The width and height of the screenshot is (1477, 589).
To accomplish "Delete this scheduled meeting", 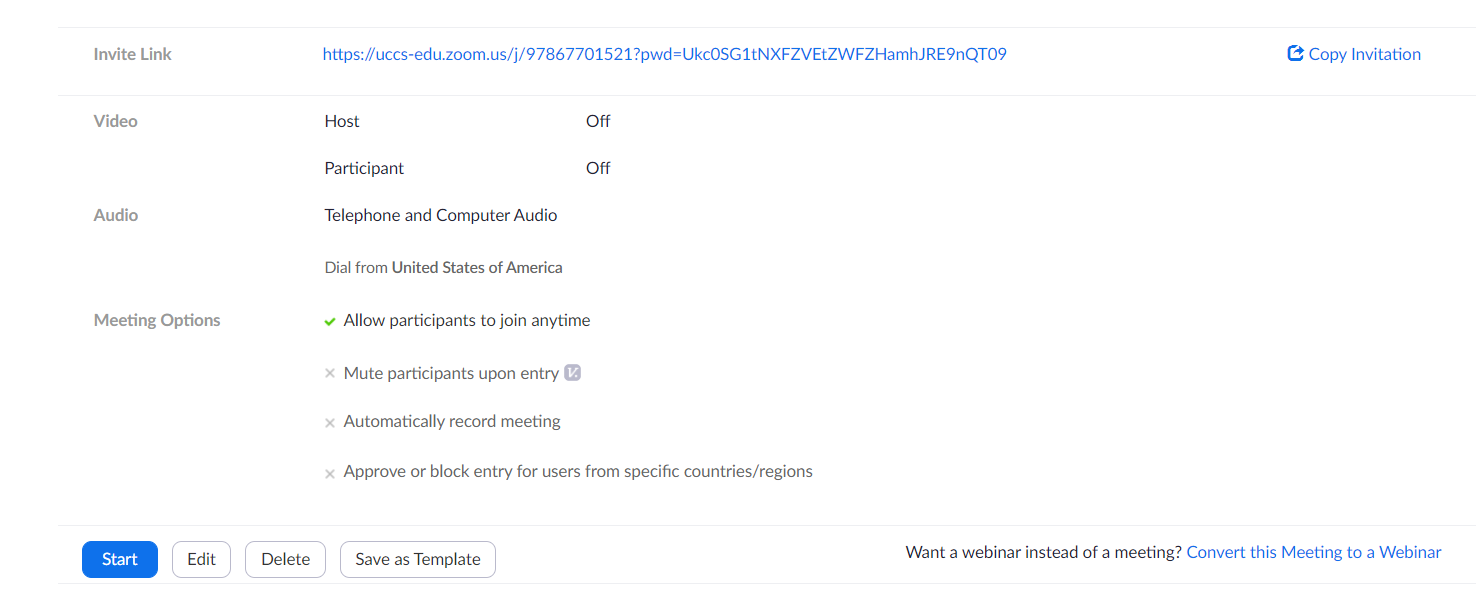I will (x=285, y=559).
